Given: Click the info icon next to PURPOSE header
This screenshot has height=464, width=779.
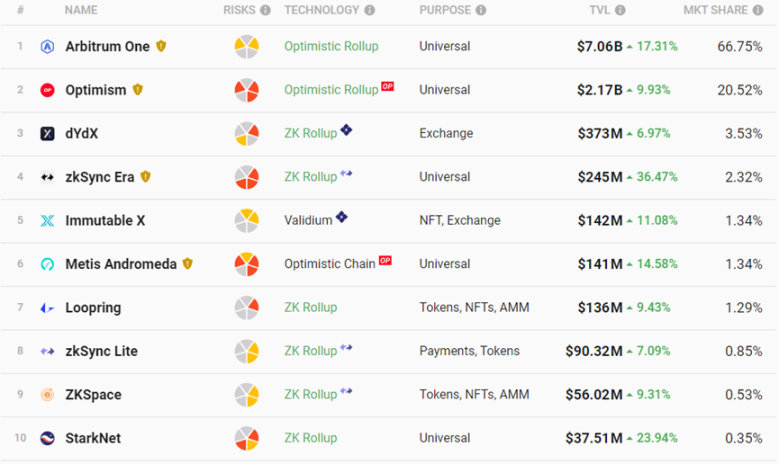Looking at the screenshot, I should pyautogui.click(x=481, y=10).
